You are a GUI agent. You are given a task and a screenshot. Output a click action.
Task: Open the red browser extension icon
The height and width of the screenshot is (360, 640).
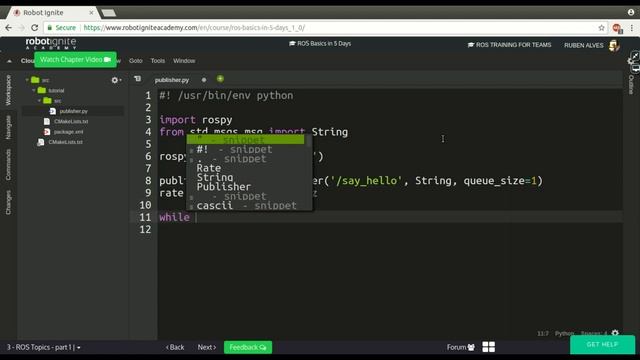pyautogui.click(x=617, y=28)
